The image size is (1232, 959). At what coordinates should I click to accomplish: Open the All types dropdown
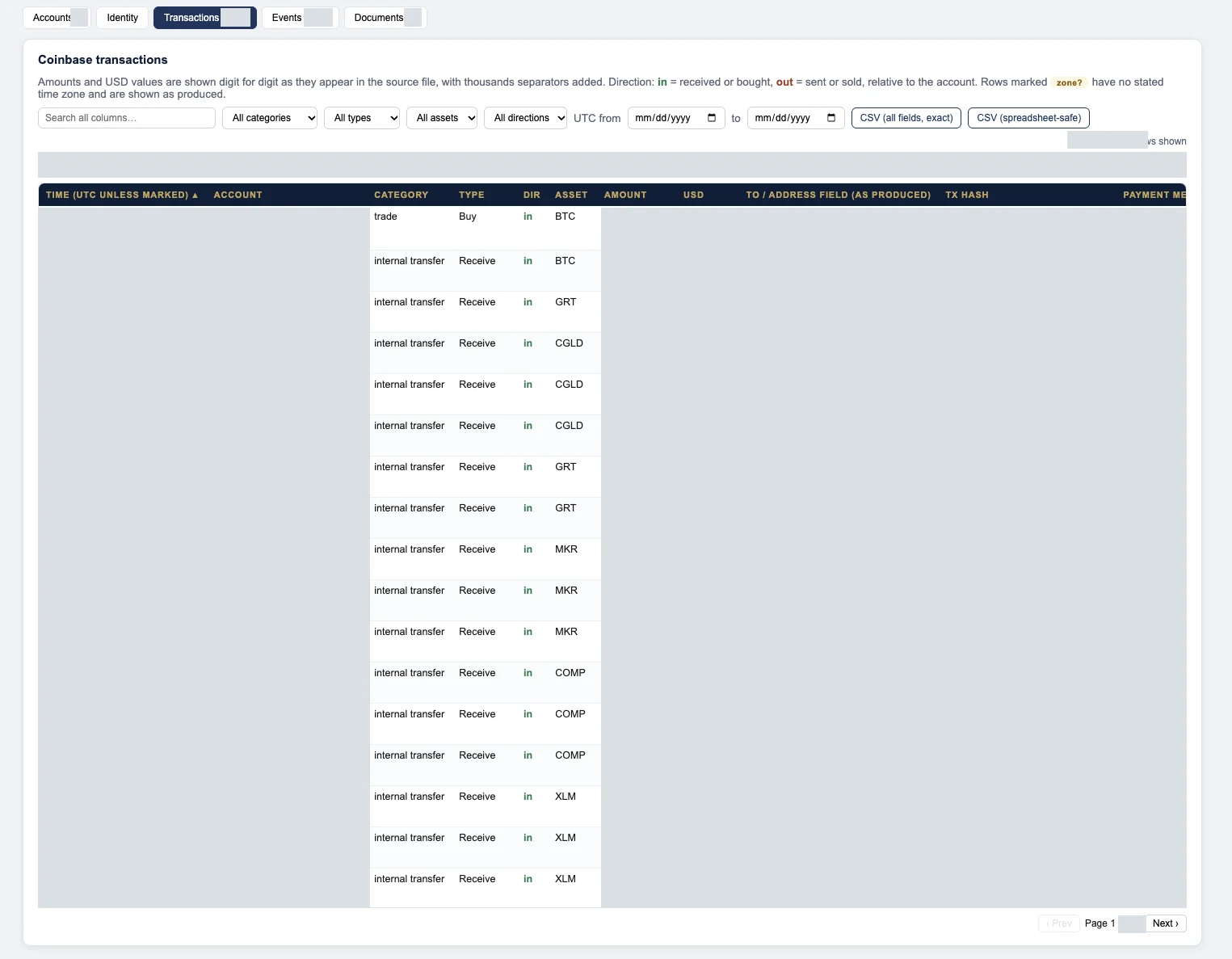[x=362, y=118]
